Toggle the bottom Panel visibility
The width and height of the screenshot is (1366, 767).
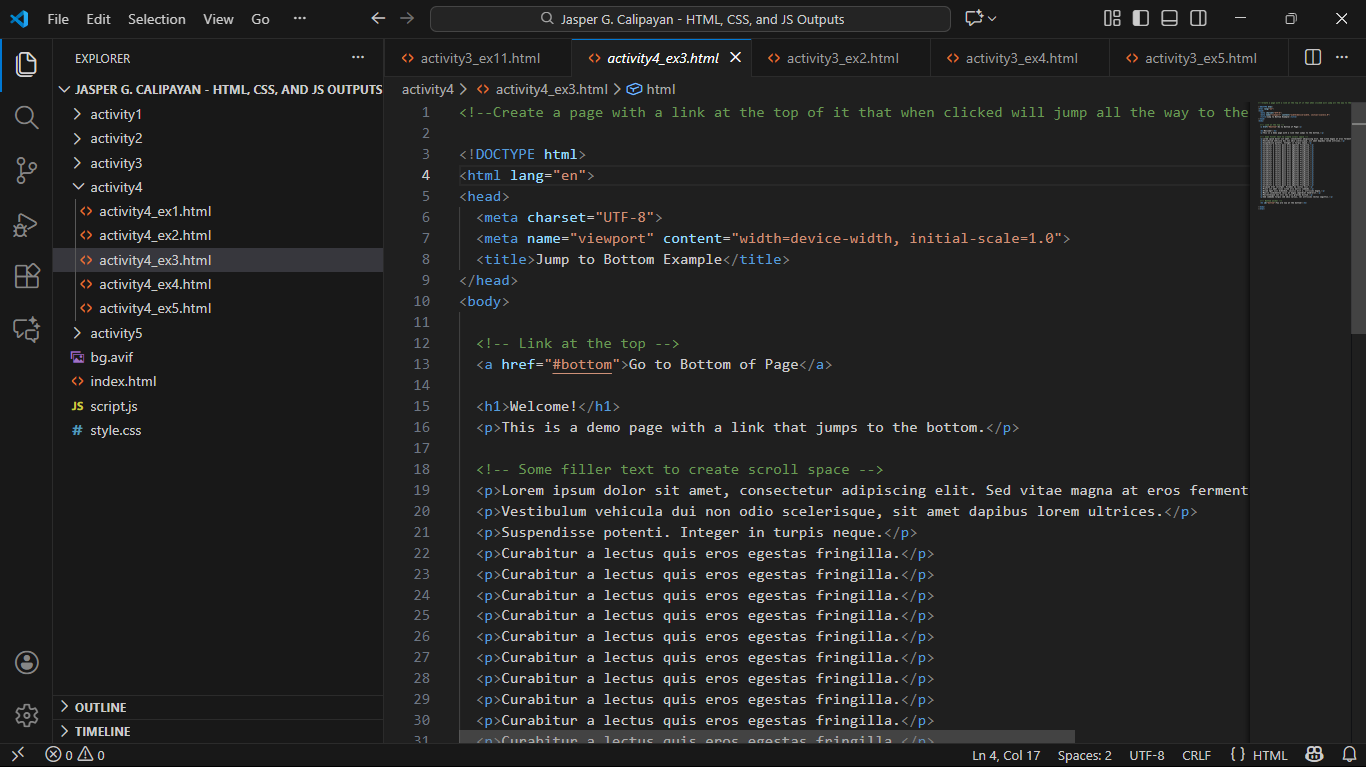[x=1169, y=18]
